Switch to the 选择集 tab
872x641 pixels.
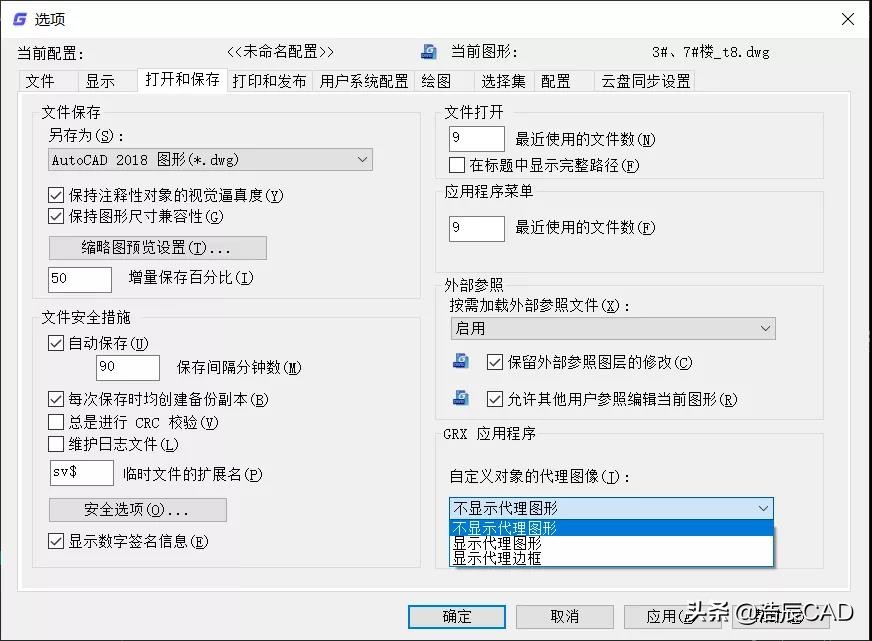click(x=505, y=81)
